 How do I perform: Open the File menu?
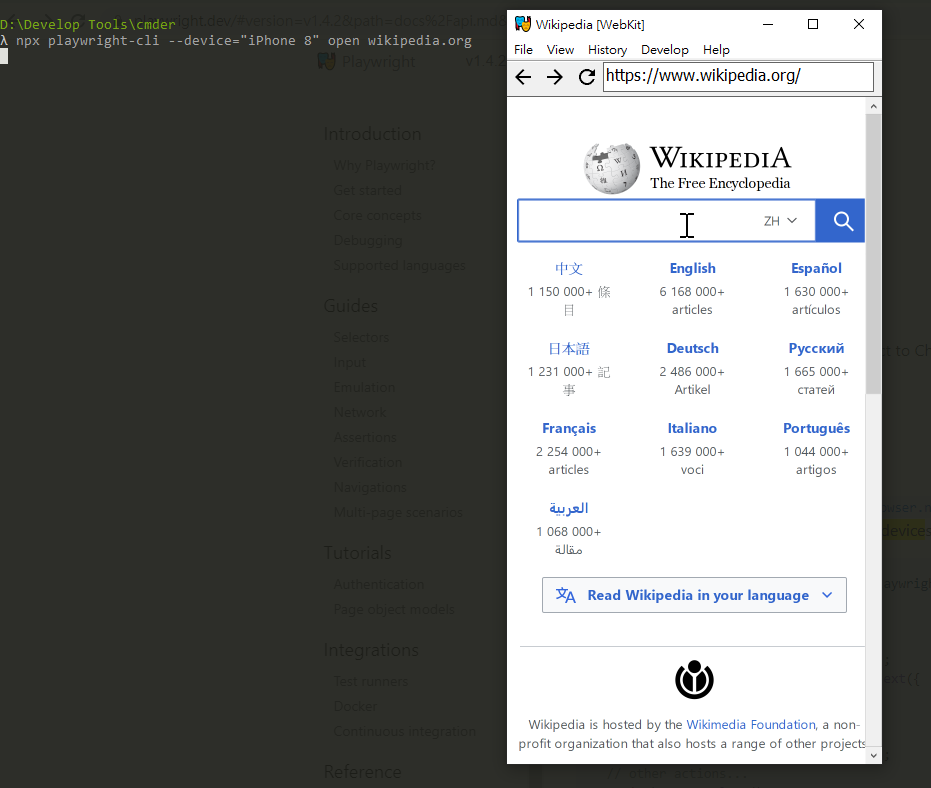coord(523,50)
